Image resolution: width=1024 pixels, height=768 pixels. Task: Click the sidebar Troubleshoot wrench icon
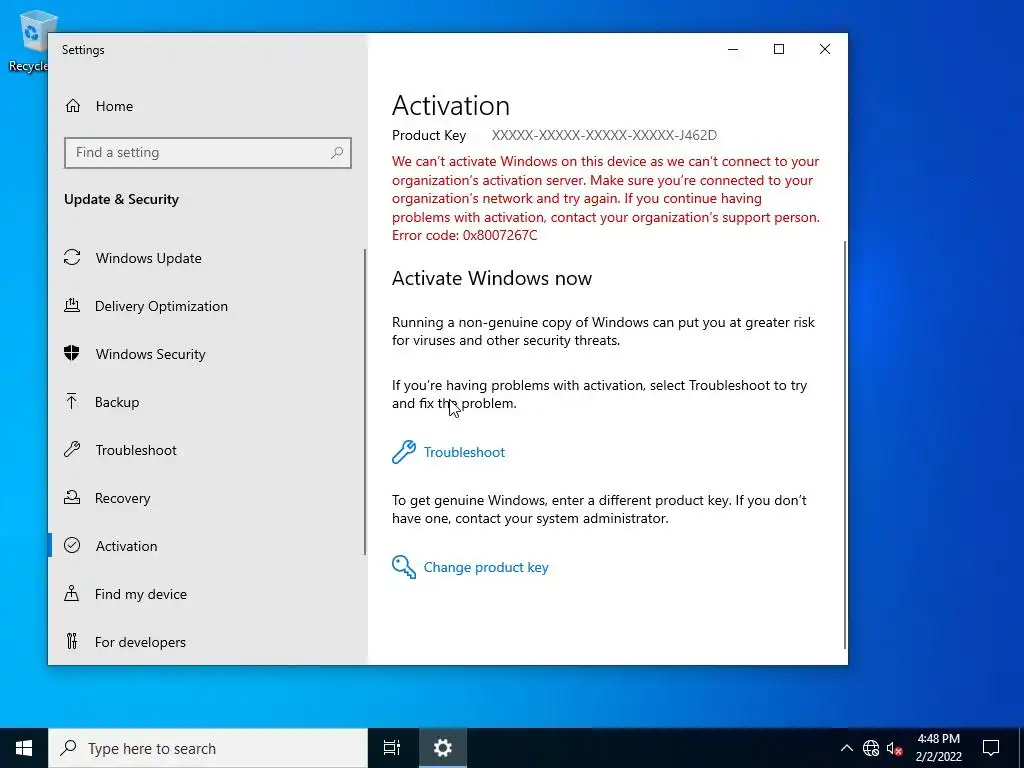tap(72, 449)
